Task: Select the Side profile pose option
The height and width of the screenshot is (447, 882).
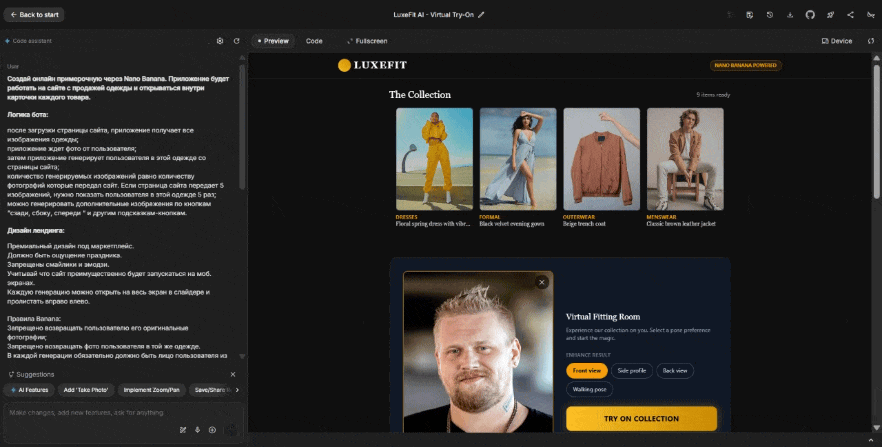Action: coord(632,370)
